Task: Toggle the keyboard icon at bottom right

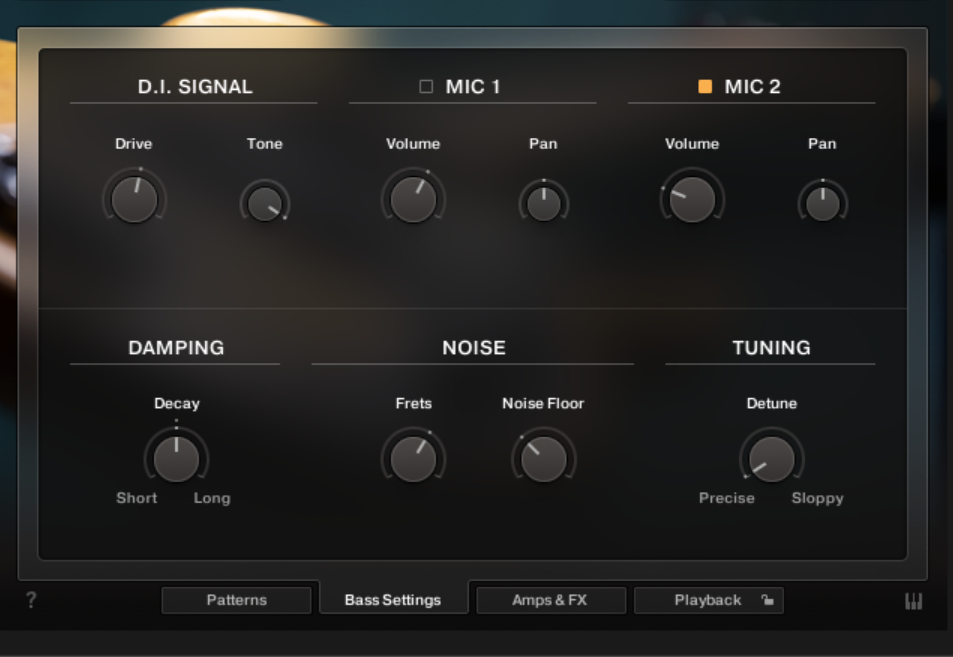Action: pos(913,601)
